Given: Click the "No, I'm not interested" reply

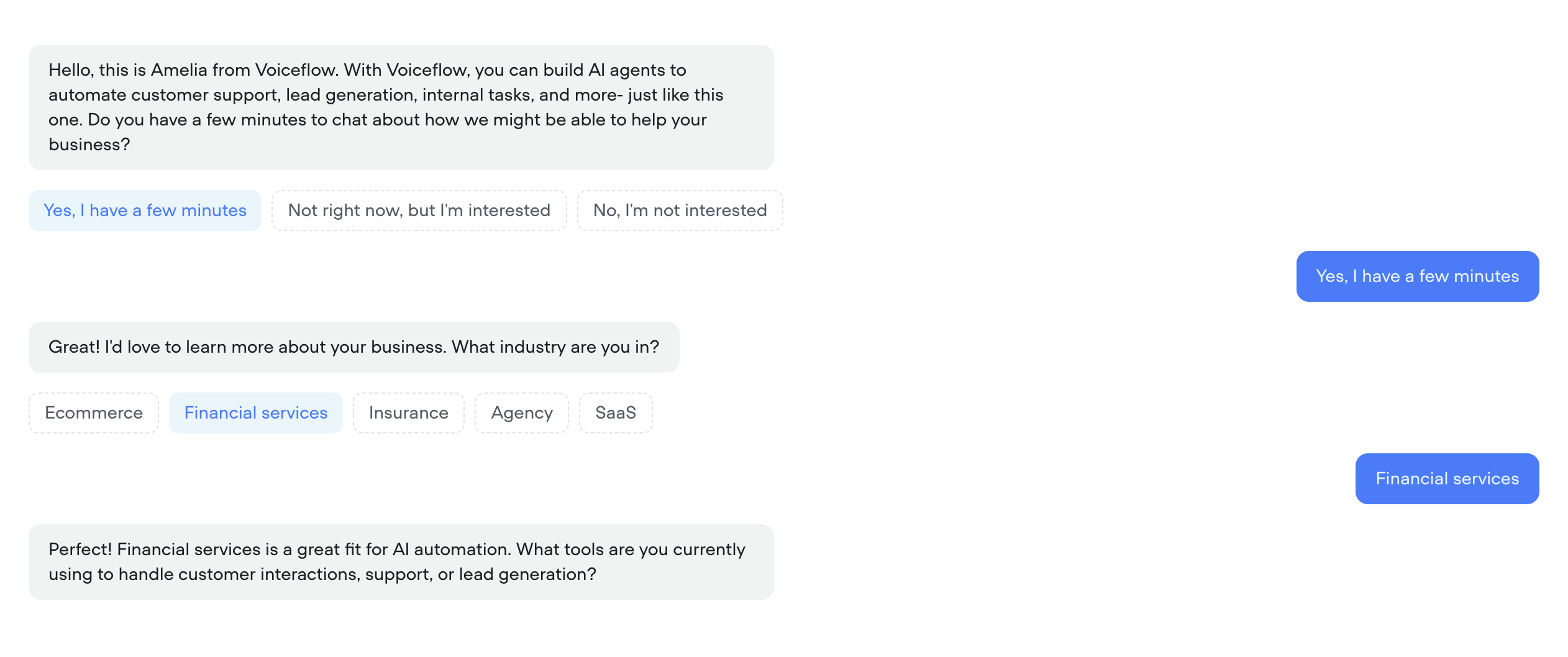Looking at the screenshot, I should click(680, 211).
